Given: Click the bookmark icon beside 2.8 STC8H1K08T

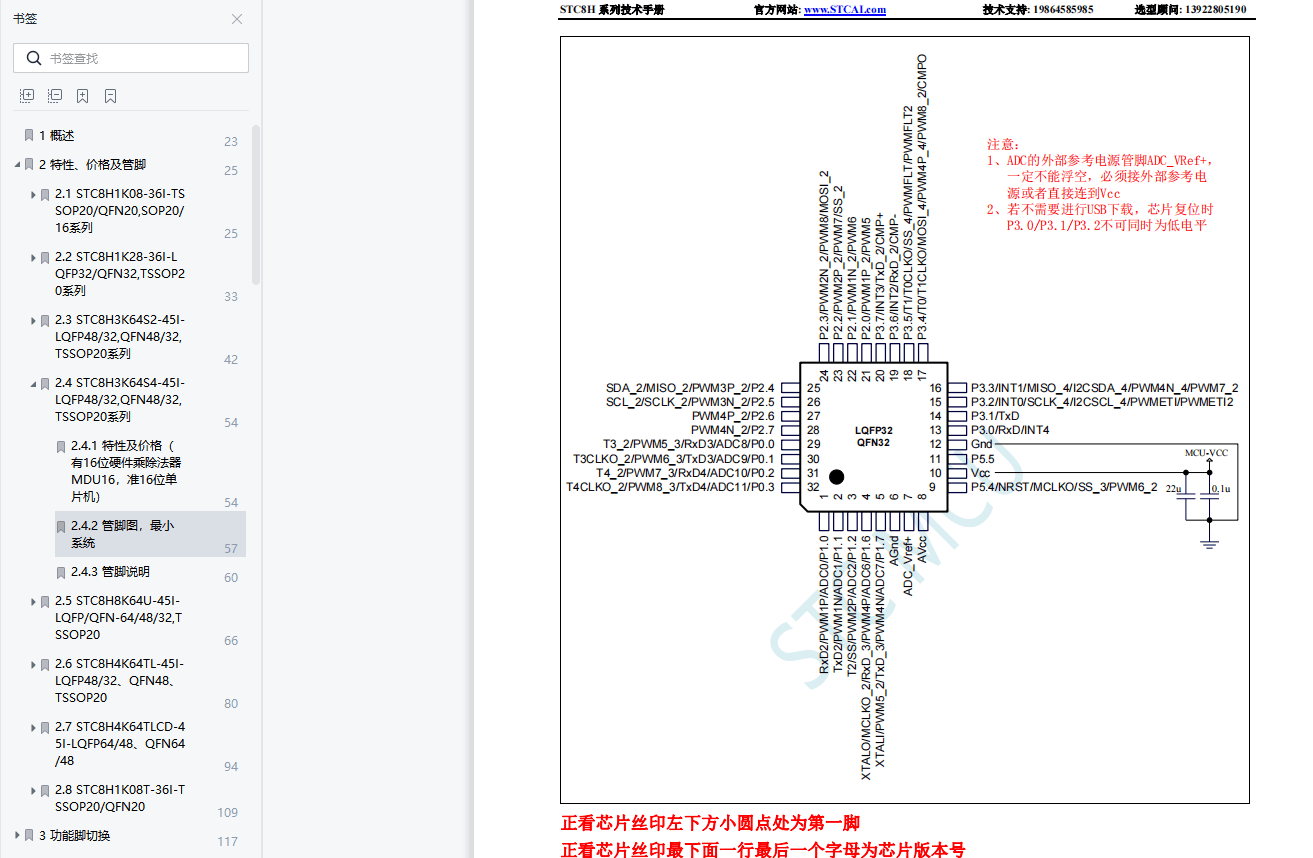Looking at the screenshot, I should 45,791.
